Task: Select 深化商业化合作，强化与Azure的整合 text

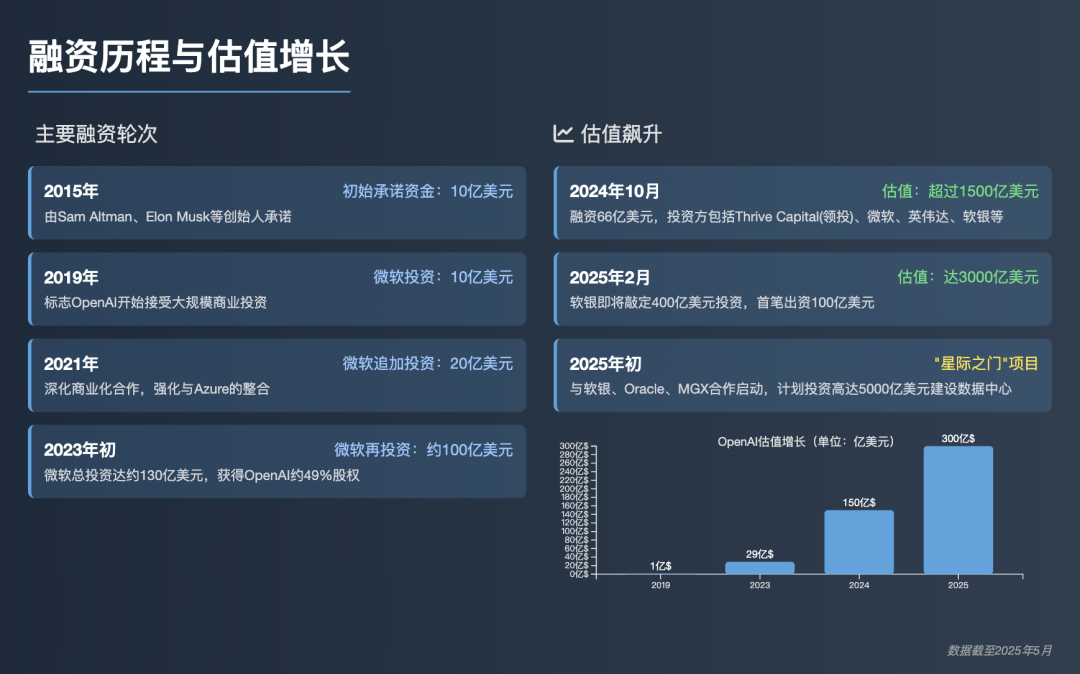Action: click(x=157, y=389)
